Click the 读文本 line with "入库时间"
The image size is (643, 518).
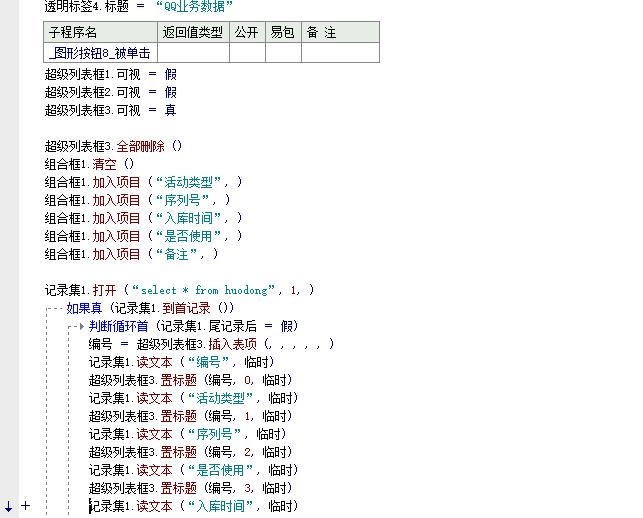(x=193, y=507)
